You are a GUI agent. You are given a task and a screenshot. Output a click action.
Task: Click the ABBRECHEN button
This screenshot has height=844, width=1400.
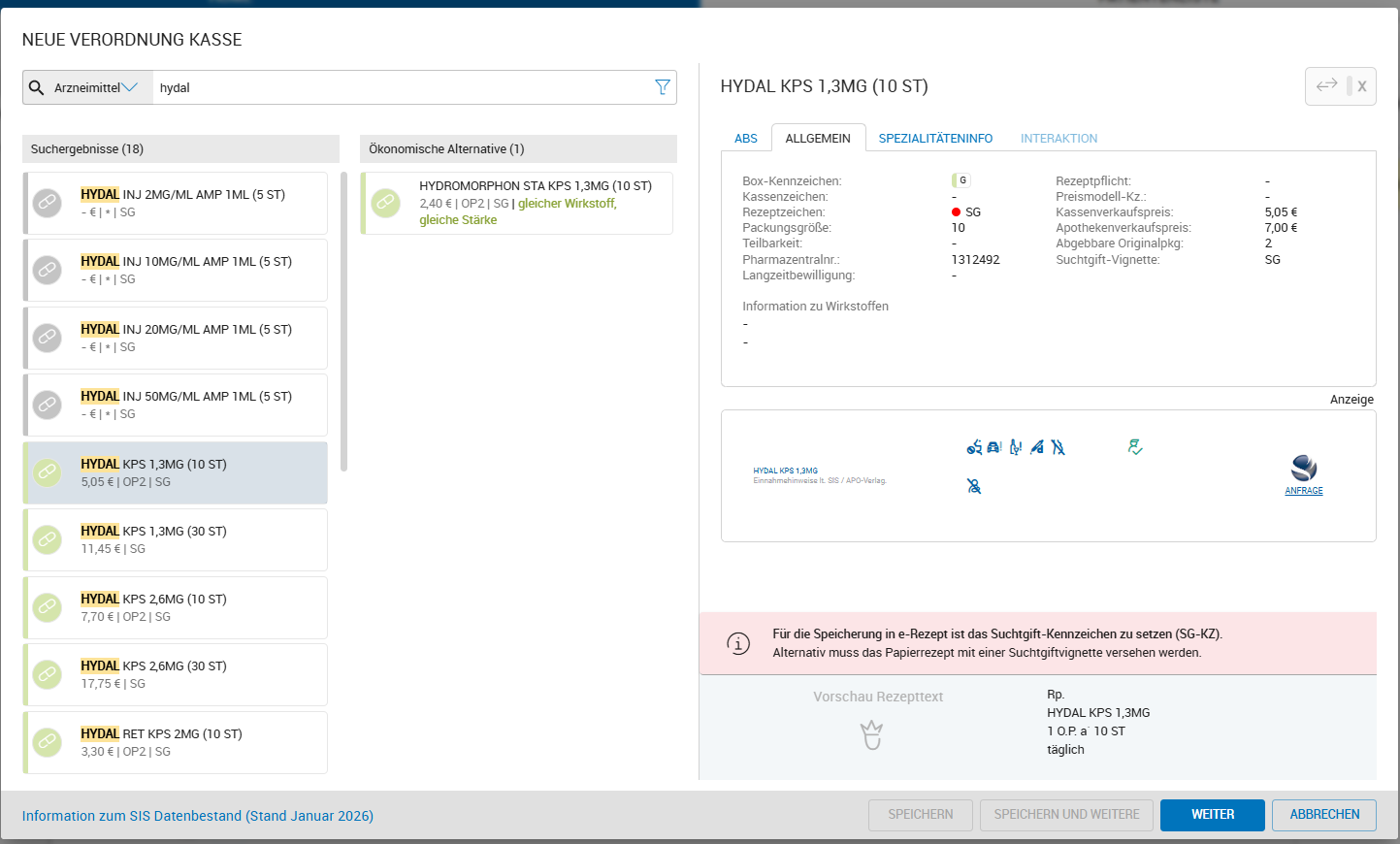click(1324, 815)
